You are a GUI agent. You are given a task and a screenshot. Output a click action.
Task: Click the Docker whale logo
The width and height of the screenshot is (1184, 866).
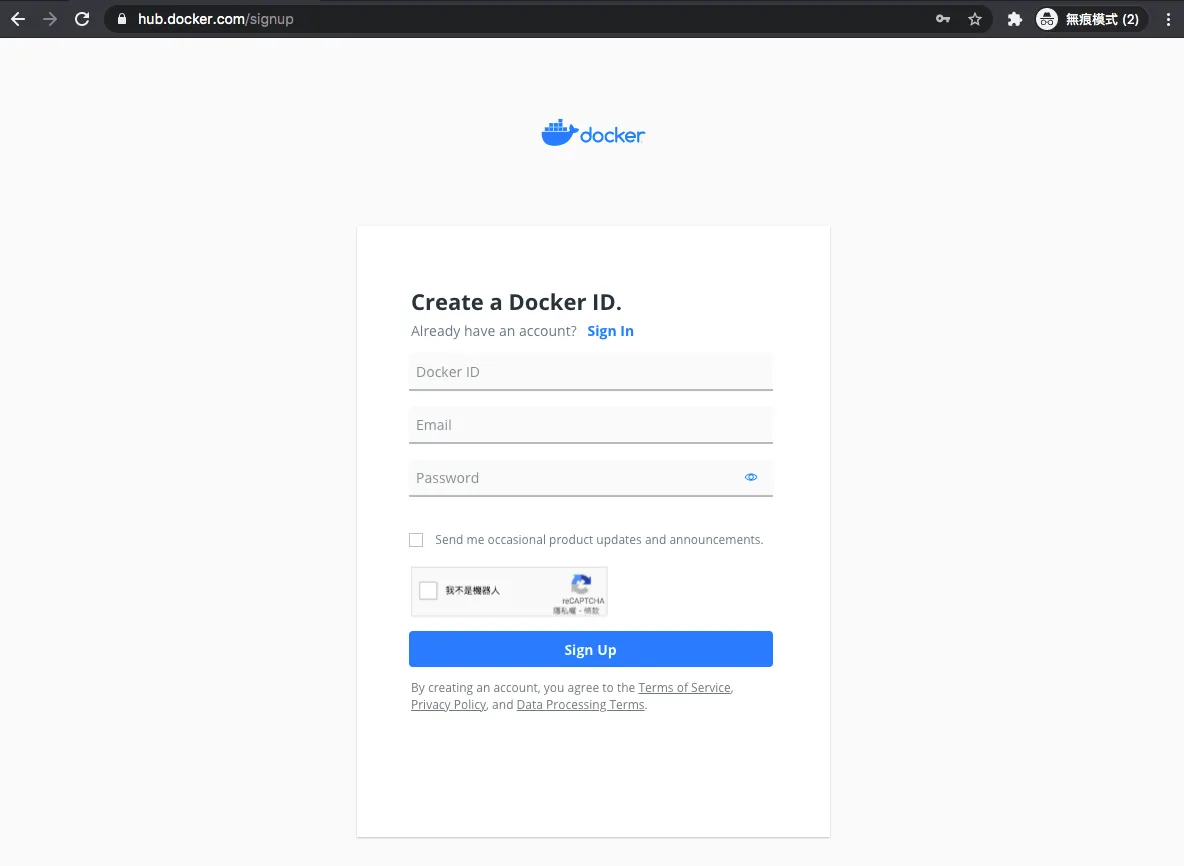point(593,133)
